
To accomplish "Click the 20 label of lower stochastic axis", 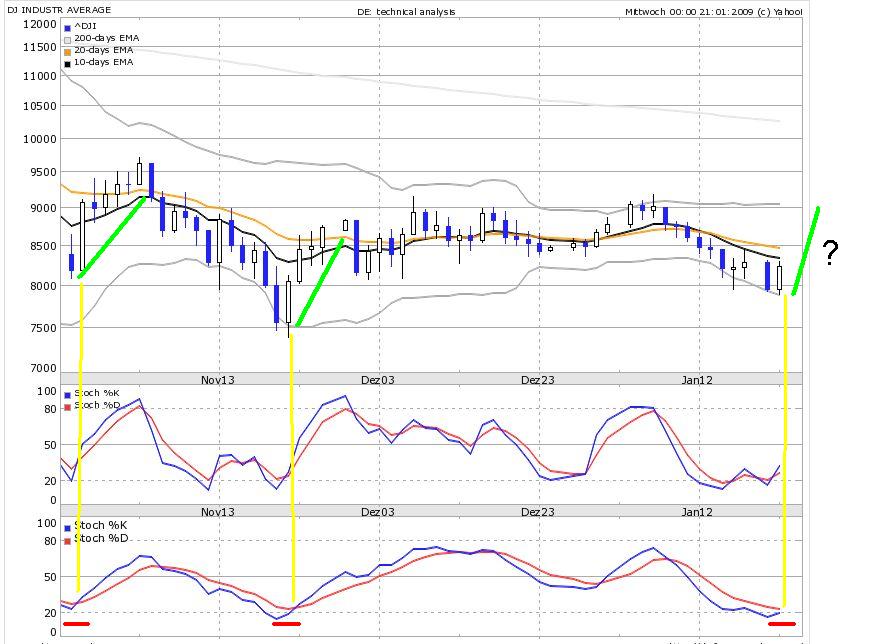I will point(50,613).
